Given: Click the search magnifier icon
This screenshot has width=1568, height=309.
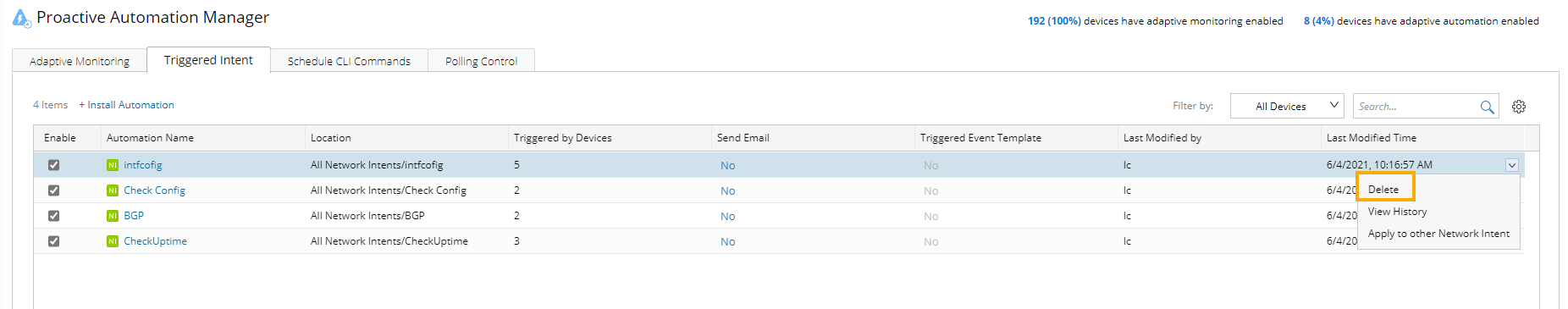Looking at the screenshot, I should point(1487,107).
